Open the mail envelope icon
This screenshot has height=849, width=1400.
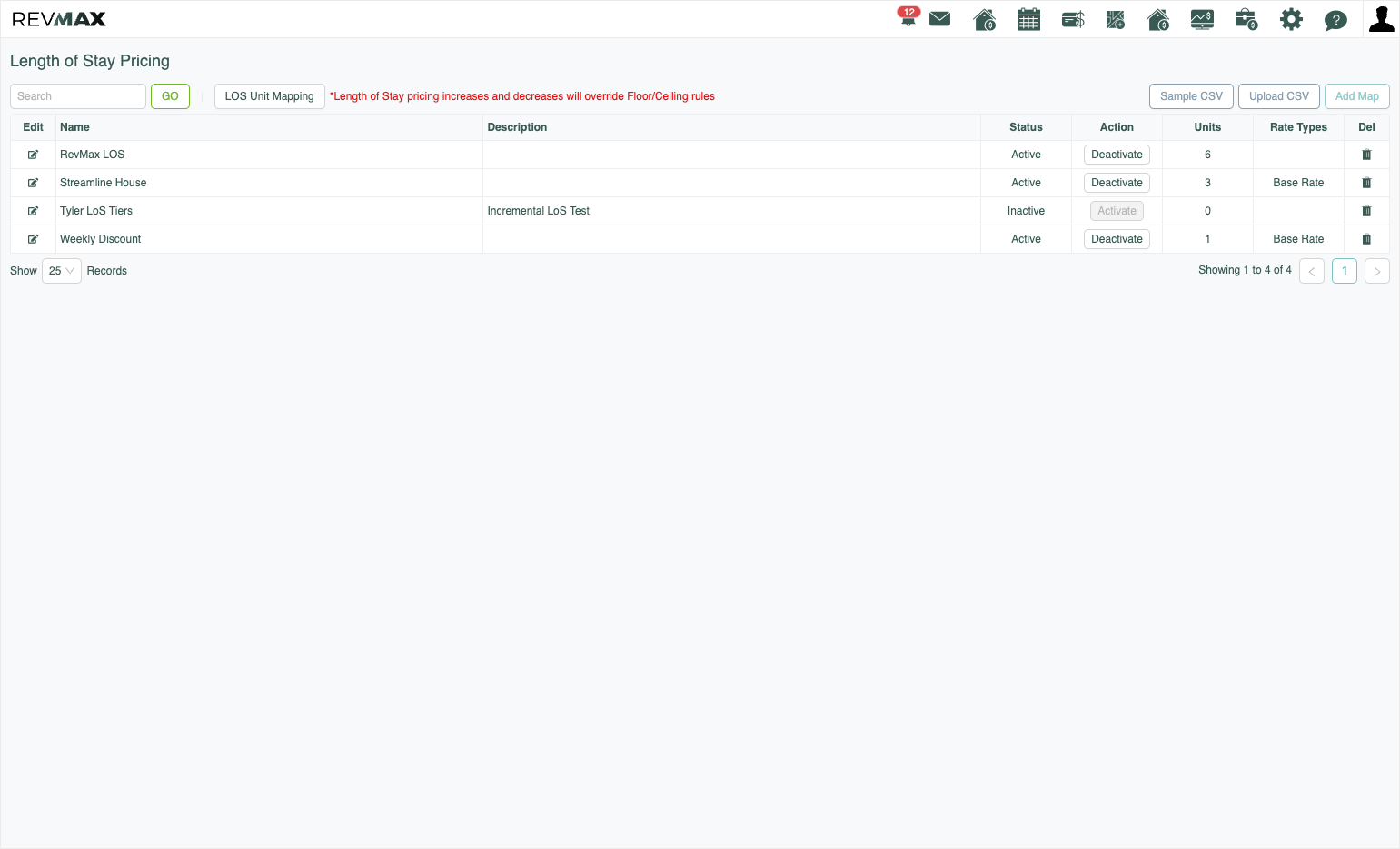(x=940, y=19)
